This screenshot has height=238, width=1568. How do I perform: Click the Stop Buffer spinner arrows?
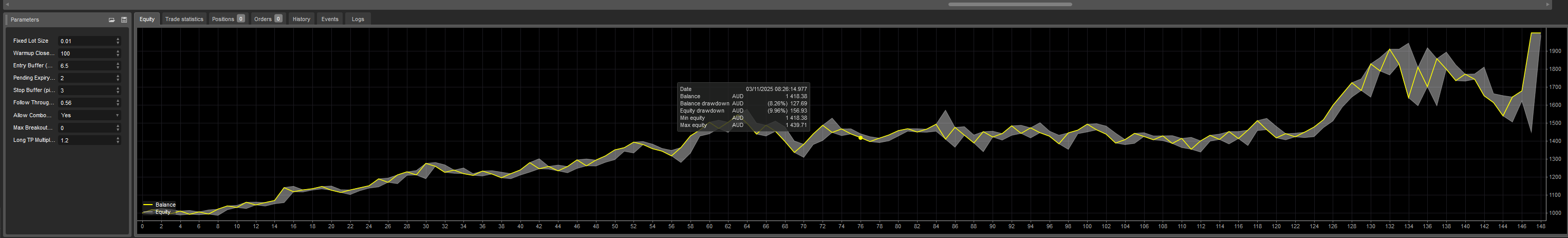118,90
